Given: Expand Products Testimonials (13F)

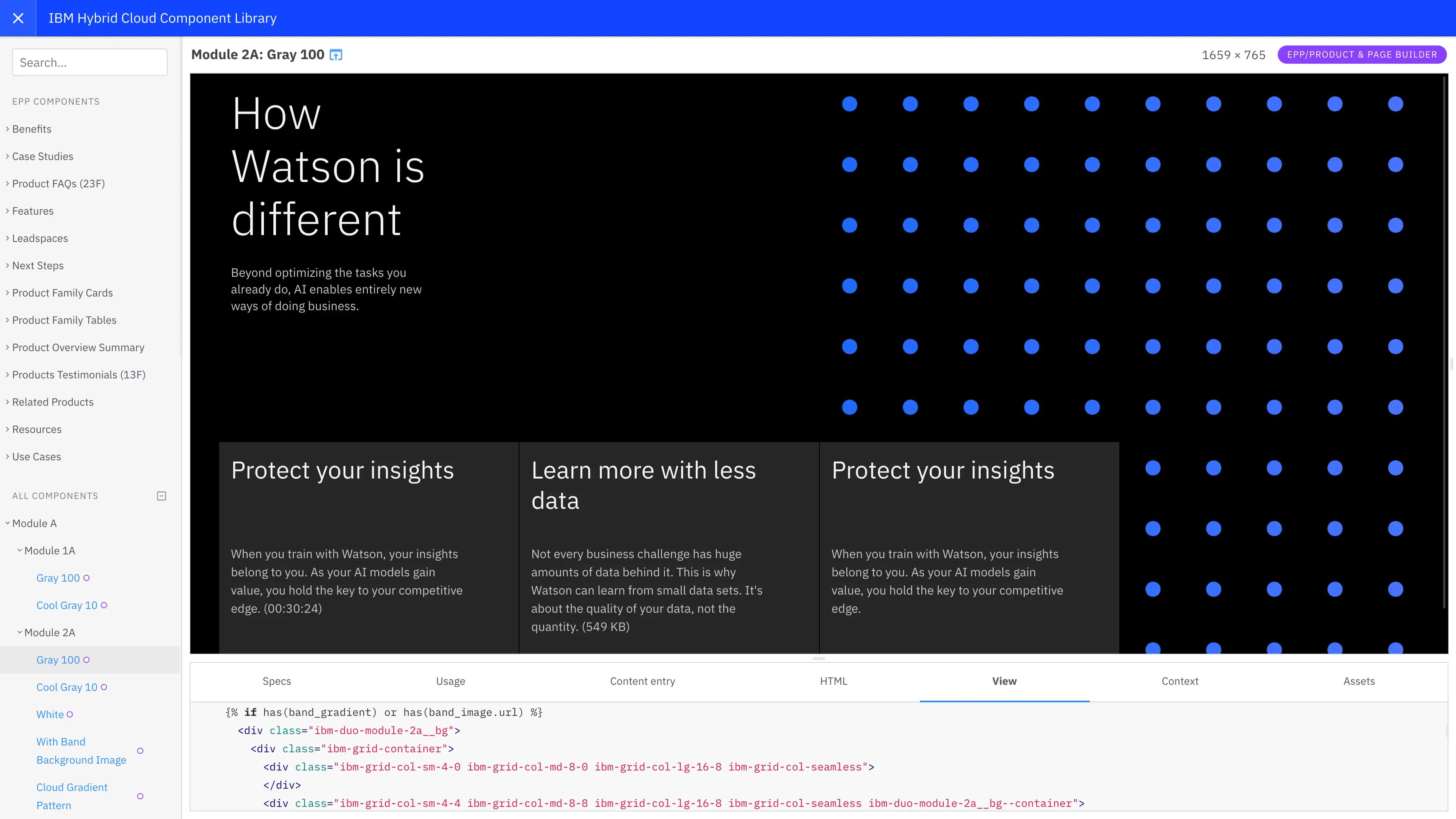Looking at the screenshot, I should coord(78,375).
